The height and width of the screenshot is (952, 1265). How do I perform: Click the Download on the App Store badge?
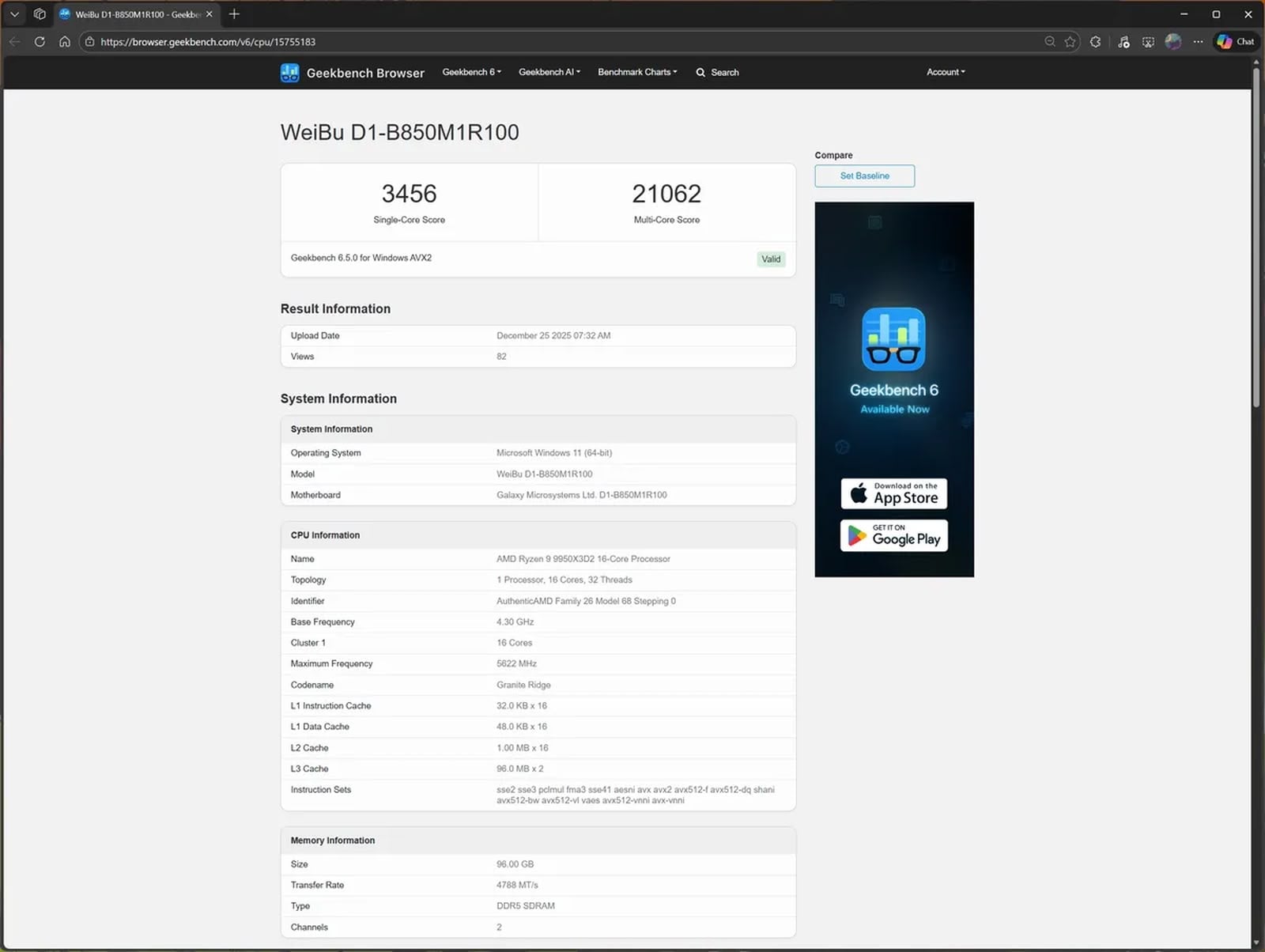[x=893, y=493]
